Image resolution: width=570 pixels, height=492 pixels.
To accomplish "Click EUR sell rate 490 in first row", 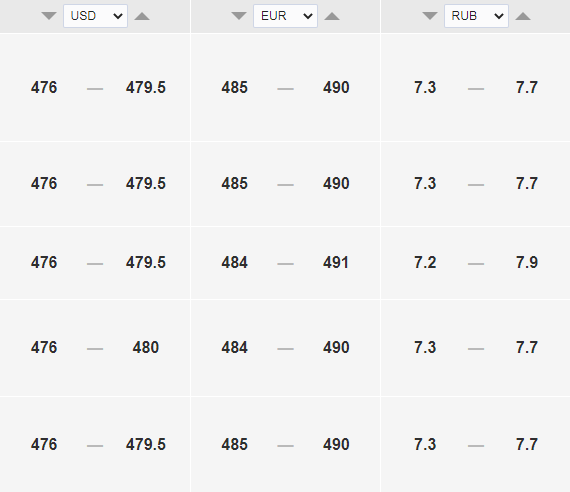I will [336, 88].
